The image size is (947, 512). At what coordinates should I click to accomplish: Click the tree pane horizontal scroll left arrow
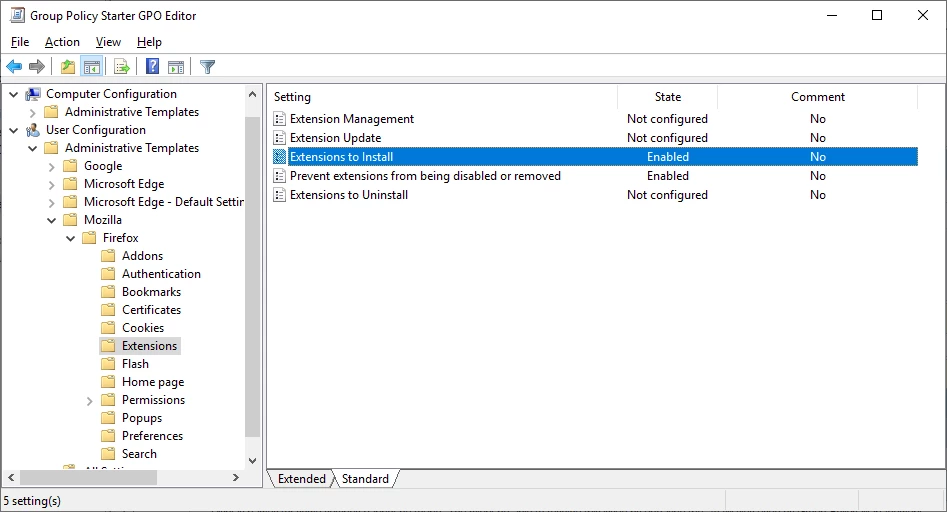pos(11,478)
